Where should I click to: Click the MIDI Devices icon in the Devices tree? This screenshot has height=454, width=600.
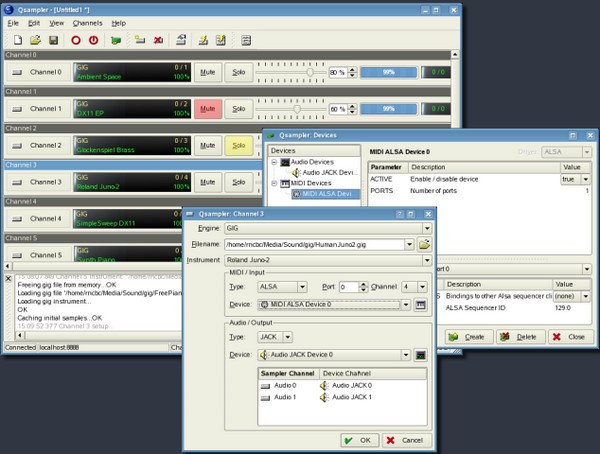click(285, 183)
